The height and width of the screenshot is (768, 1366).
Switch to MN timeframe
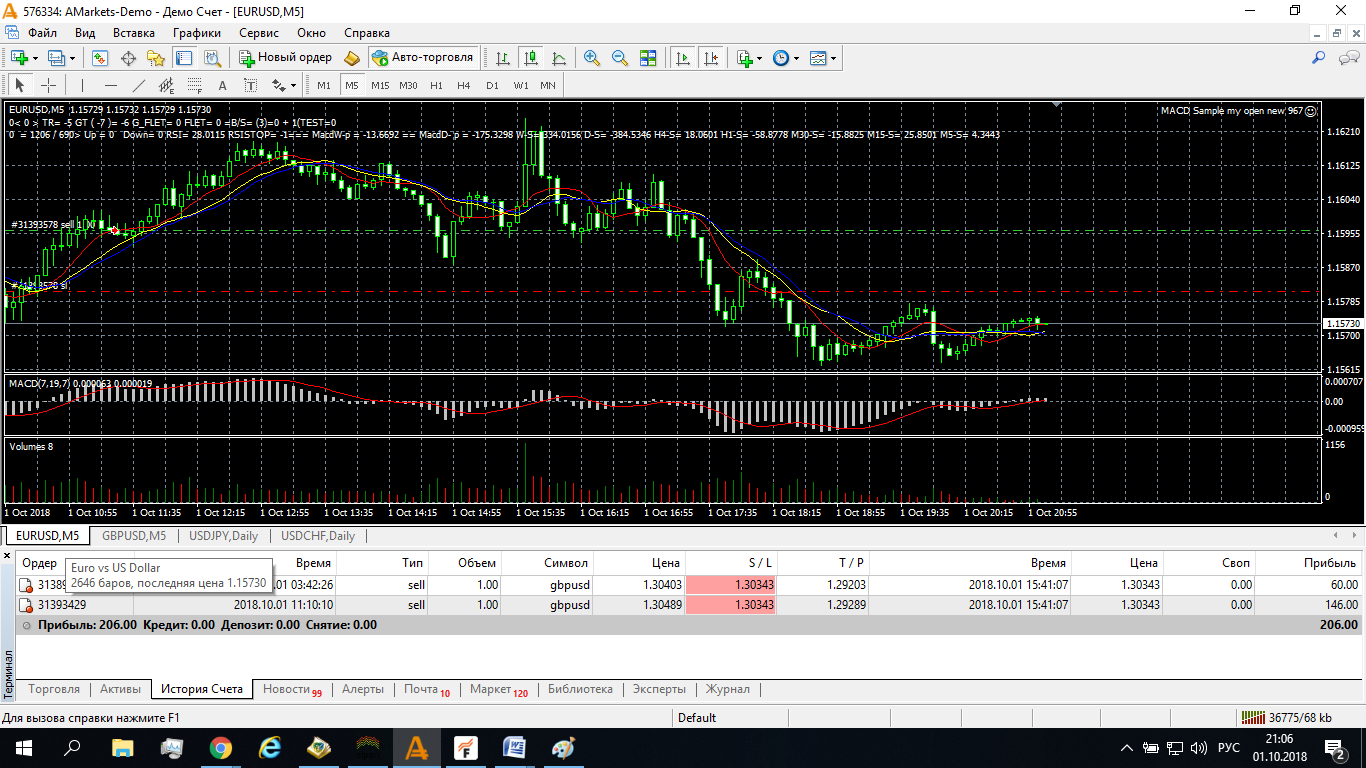click(x=548, y=85)
